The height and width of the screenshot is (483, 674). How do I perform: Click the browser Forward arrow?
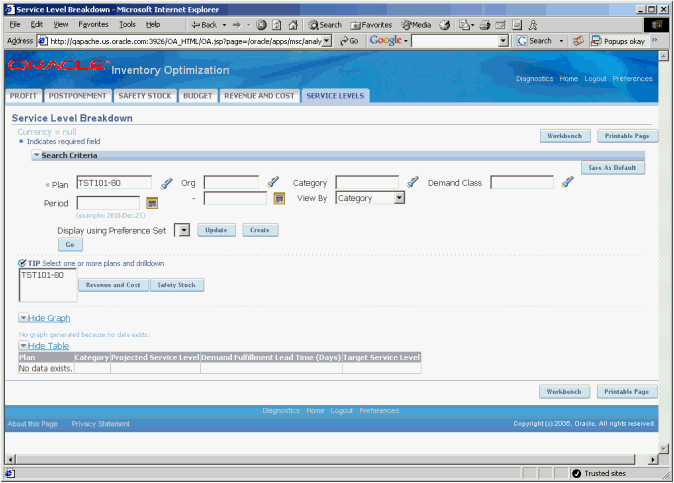[x=237, y=25]
